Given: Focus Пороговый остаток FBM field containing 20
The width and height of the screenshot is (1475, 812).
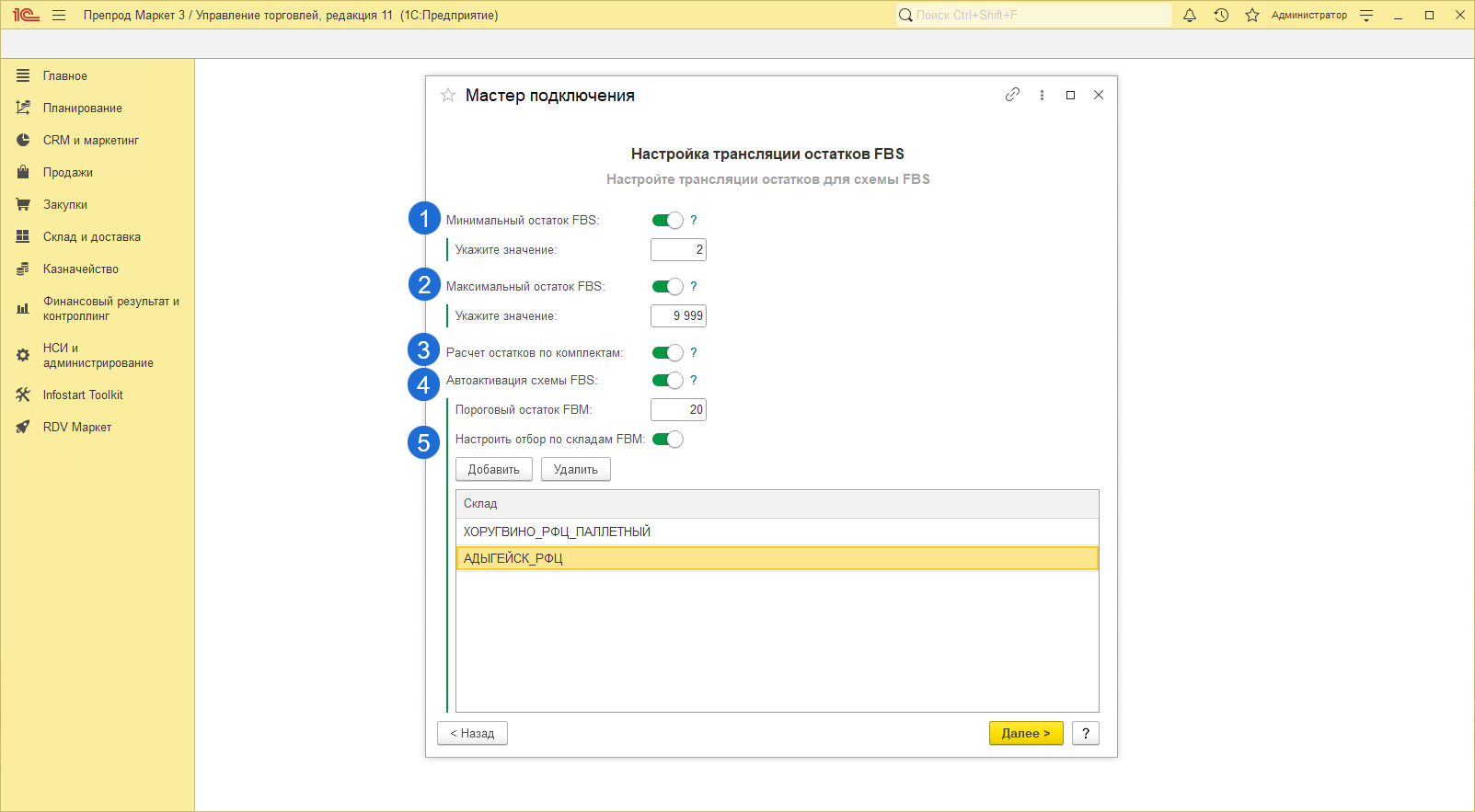Looking at the screenshot, I should [678, 409].
